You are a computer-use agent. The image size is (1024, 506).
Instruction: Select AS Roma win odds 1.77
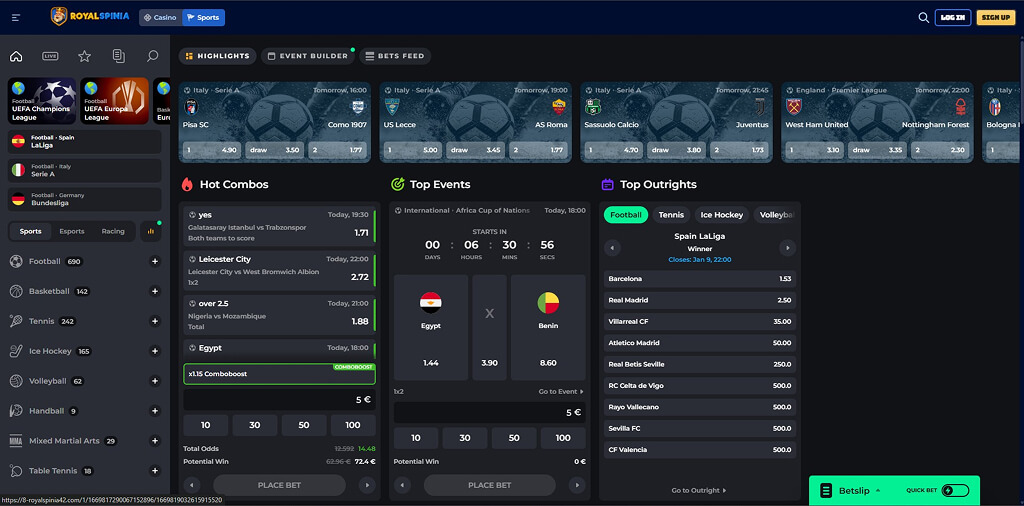[539, 150]
